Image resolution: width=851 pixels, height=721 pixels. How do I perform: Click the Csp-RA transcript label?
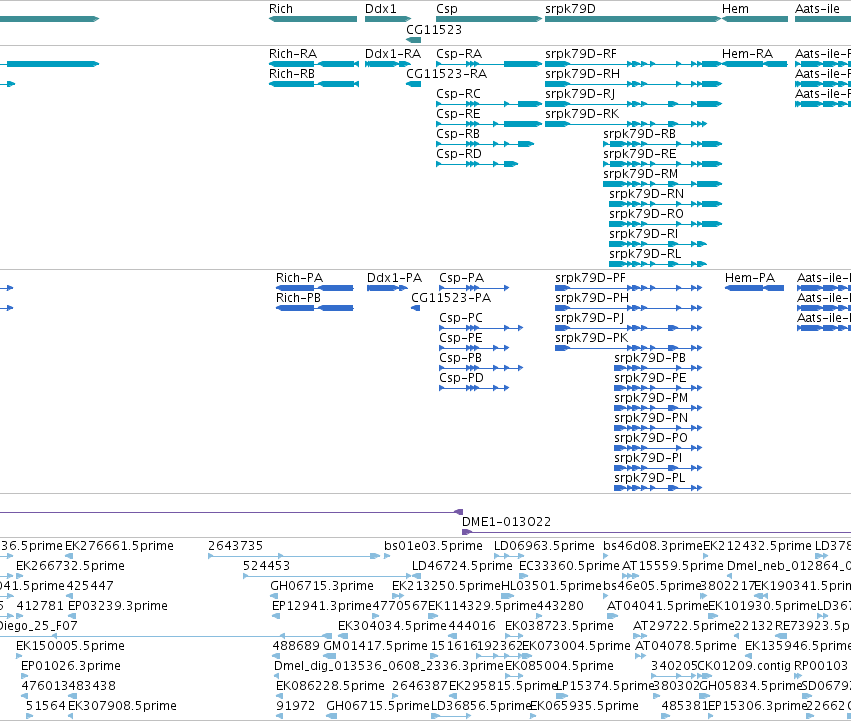[x=459, y=54]
